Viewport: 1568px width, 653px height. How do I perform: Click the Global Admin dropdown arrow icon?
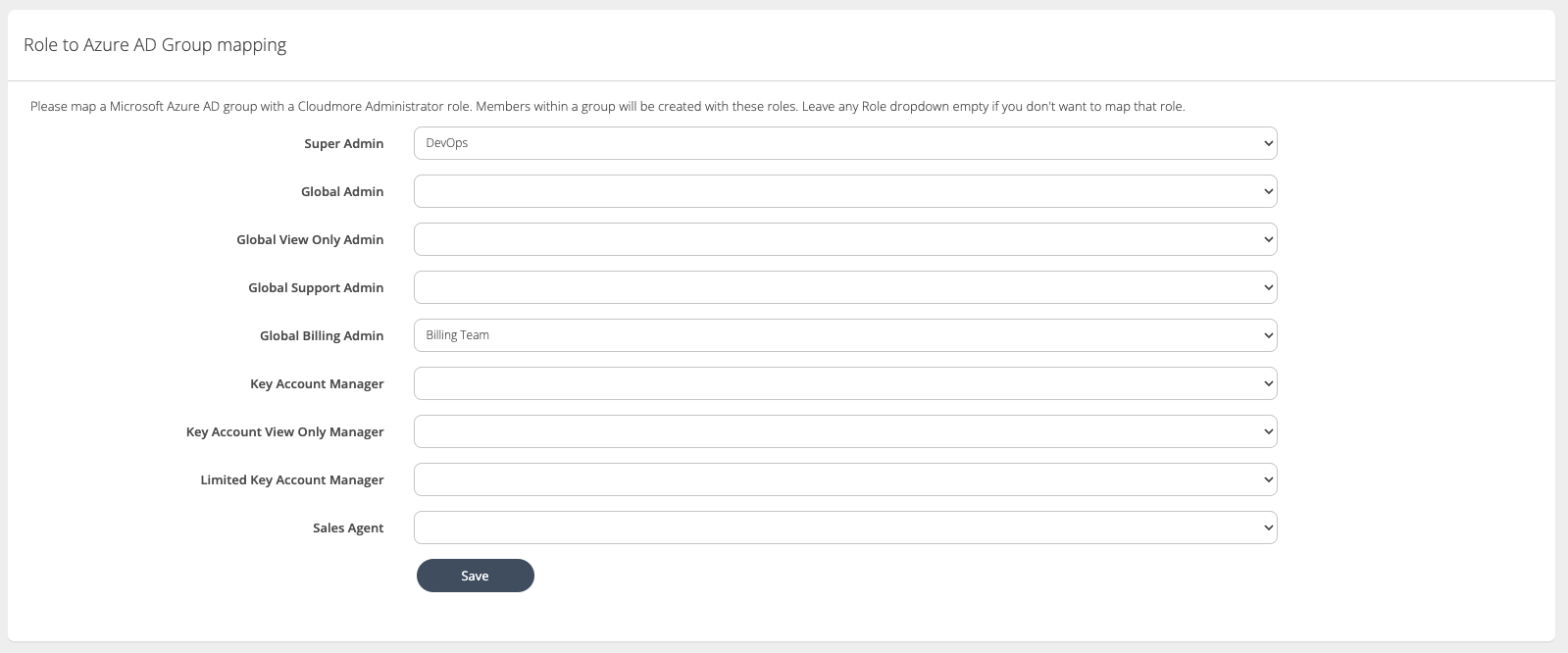[x=1265, y=191]
